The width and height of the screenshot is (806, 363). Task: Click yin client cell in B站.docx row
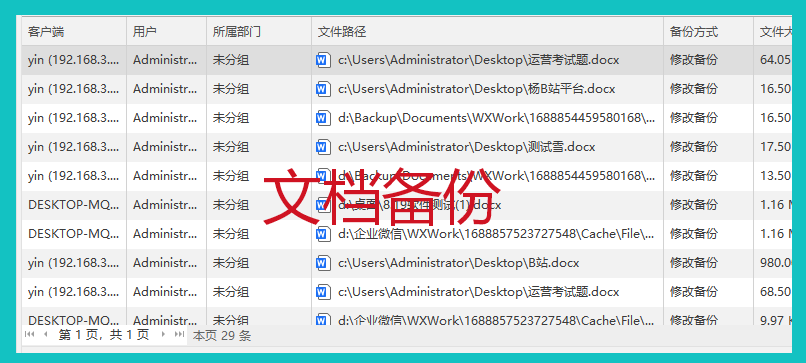click(74, 263)
